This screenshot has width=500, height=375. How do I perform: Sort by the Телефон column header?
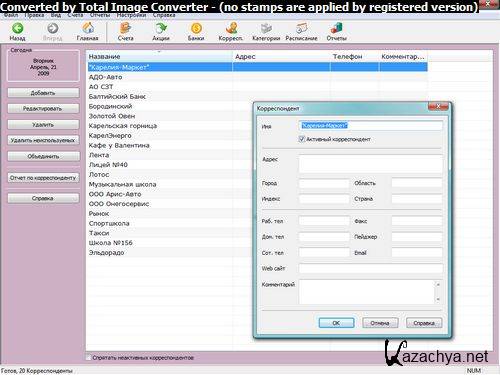pos(355,56)
